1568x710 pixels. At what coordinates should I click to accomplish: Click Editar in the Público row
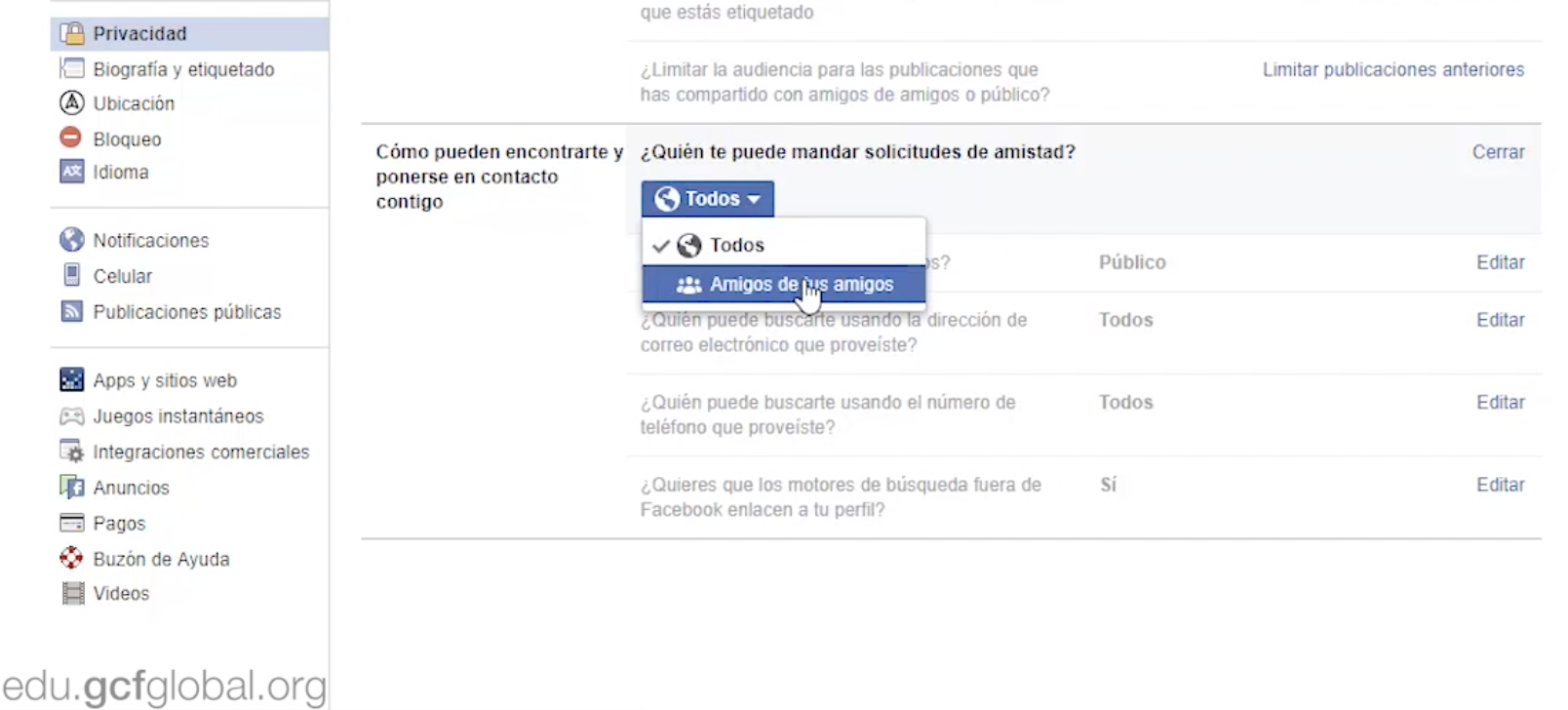[1500, 262]
